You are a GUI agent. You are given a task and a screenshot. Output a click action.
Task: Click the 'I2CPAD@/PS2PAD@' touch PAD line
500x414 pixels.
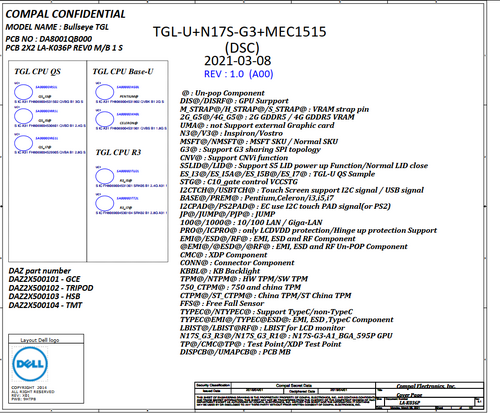tap(285, 206)
